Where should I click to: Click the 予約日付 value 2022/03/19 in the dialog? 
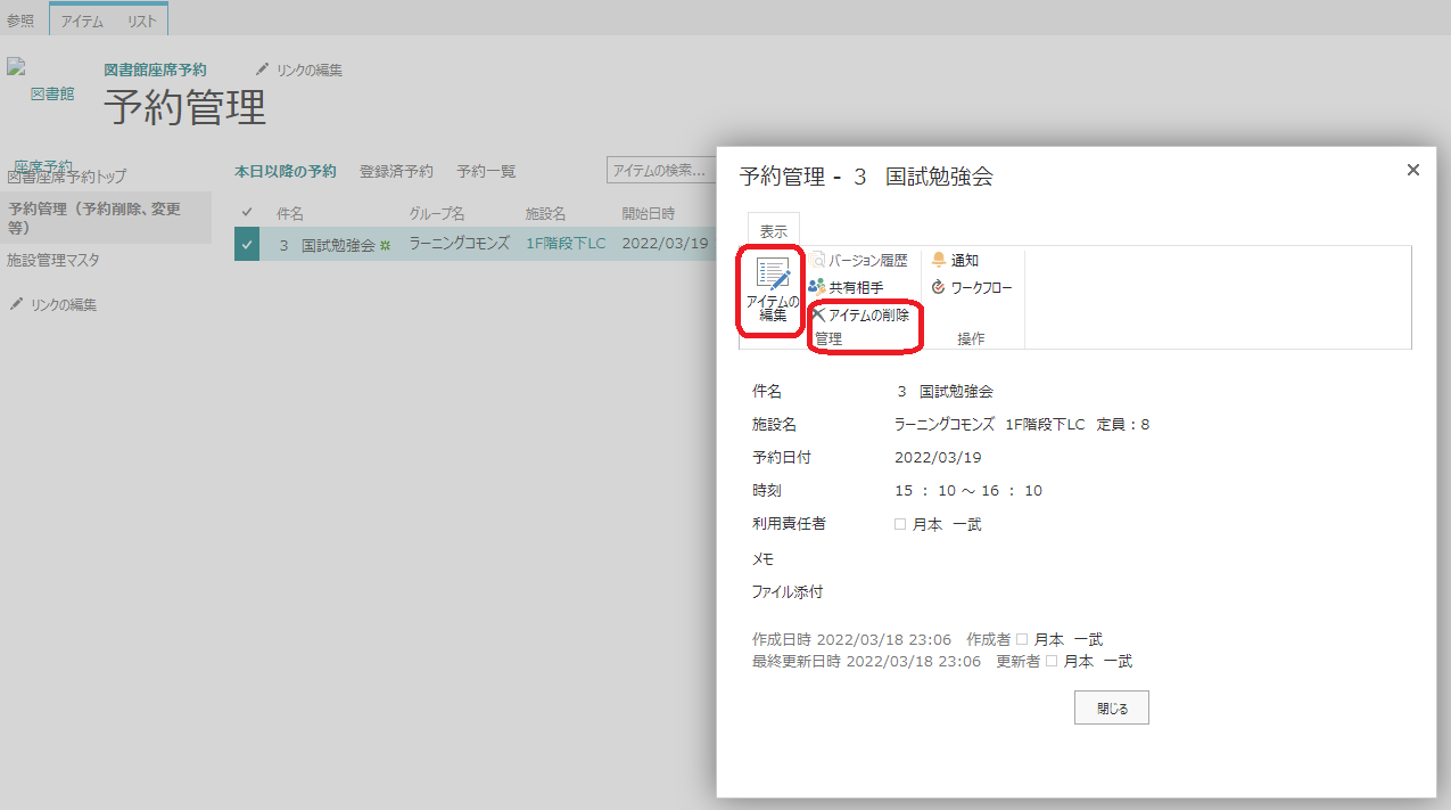[x=938, y=458]
